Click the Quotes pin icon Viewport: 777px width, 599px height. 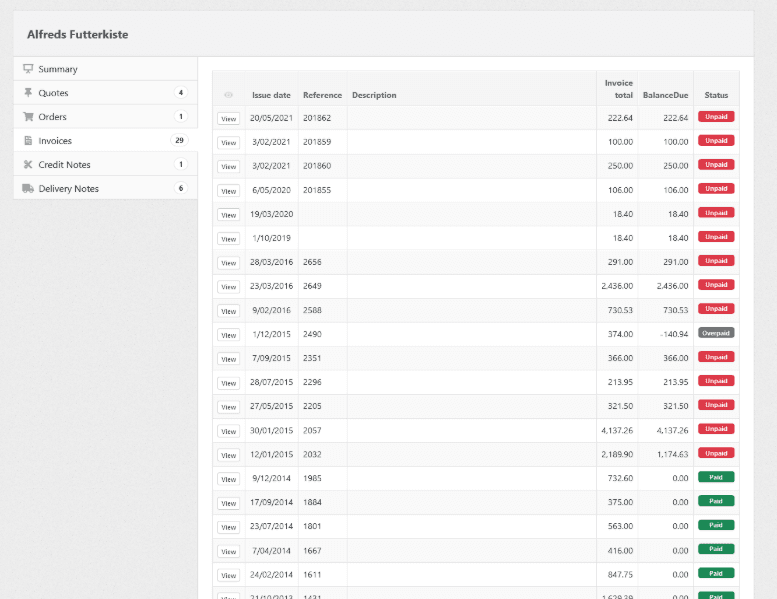[28, 93]
